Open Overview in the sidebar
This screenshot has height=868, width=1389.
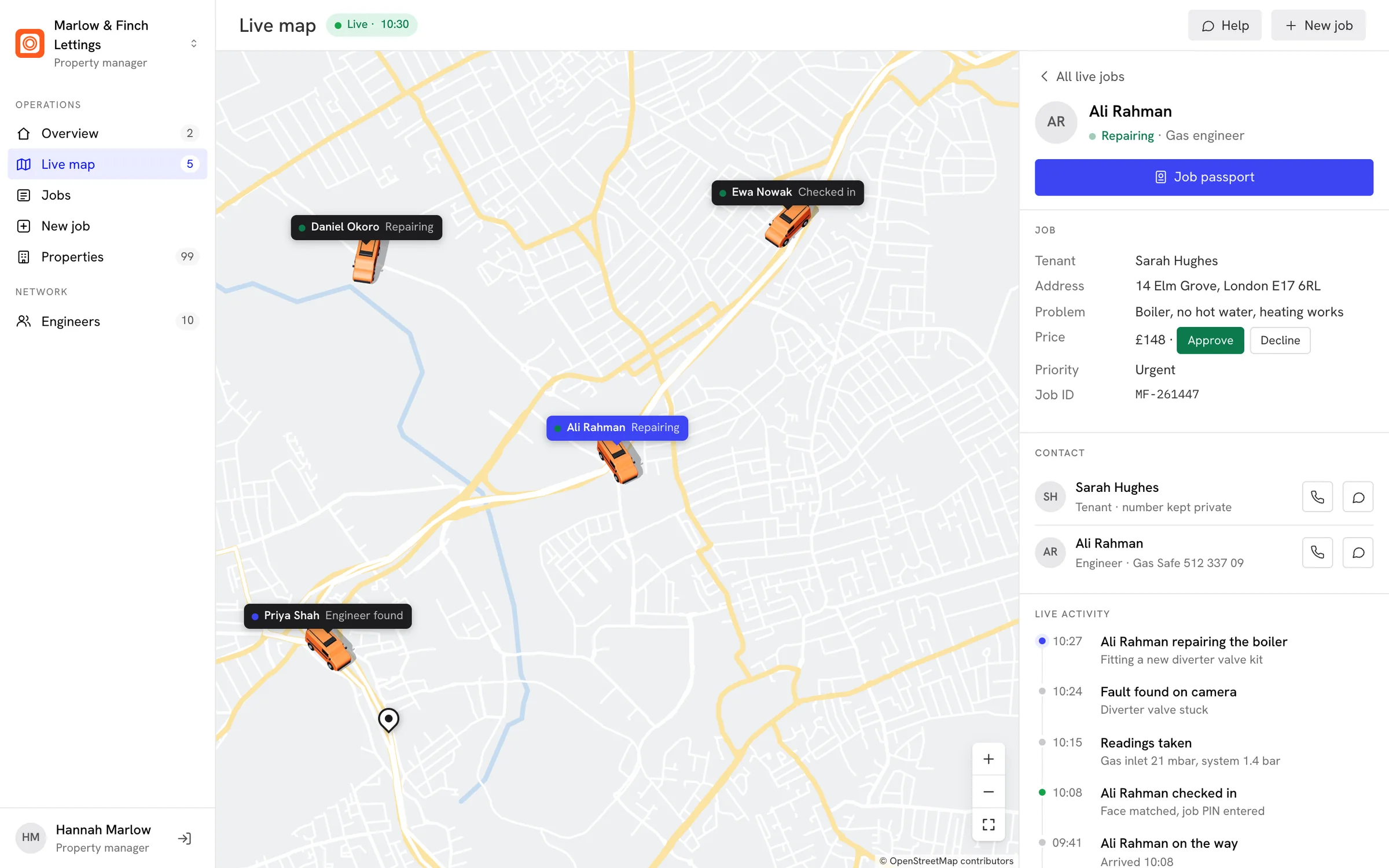[108, 133]
